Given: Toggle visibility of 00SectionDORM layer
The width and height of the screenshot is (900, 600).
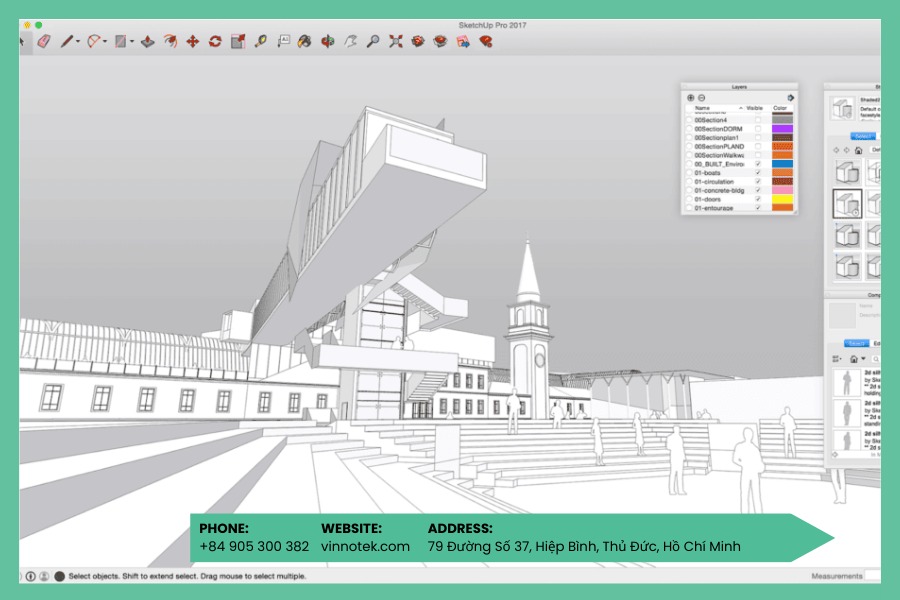Looking at the screenshot, I should pyautogui.click(x=758, y=129).
